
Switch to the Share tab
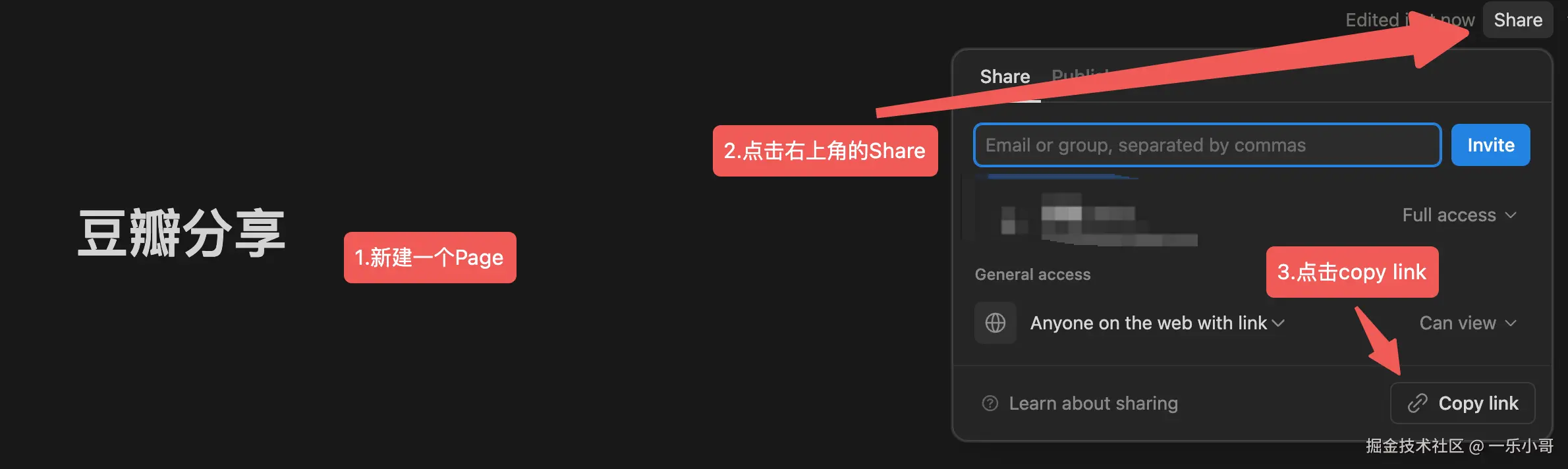[x=1005, y=76]
